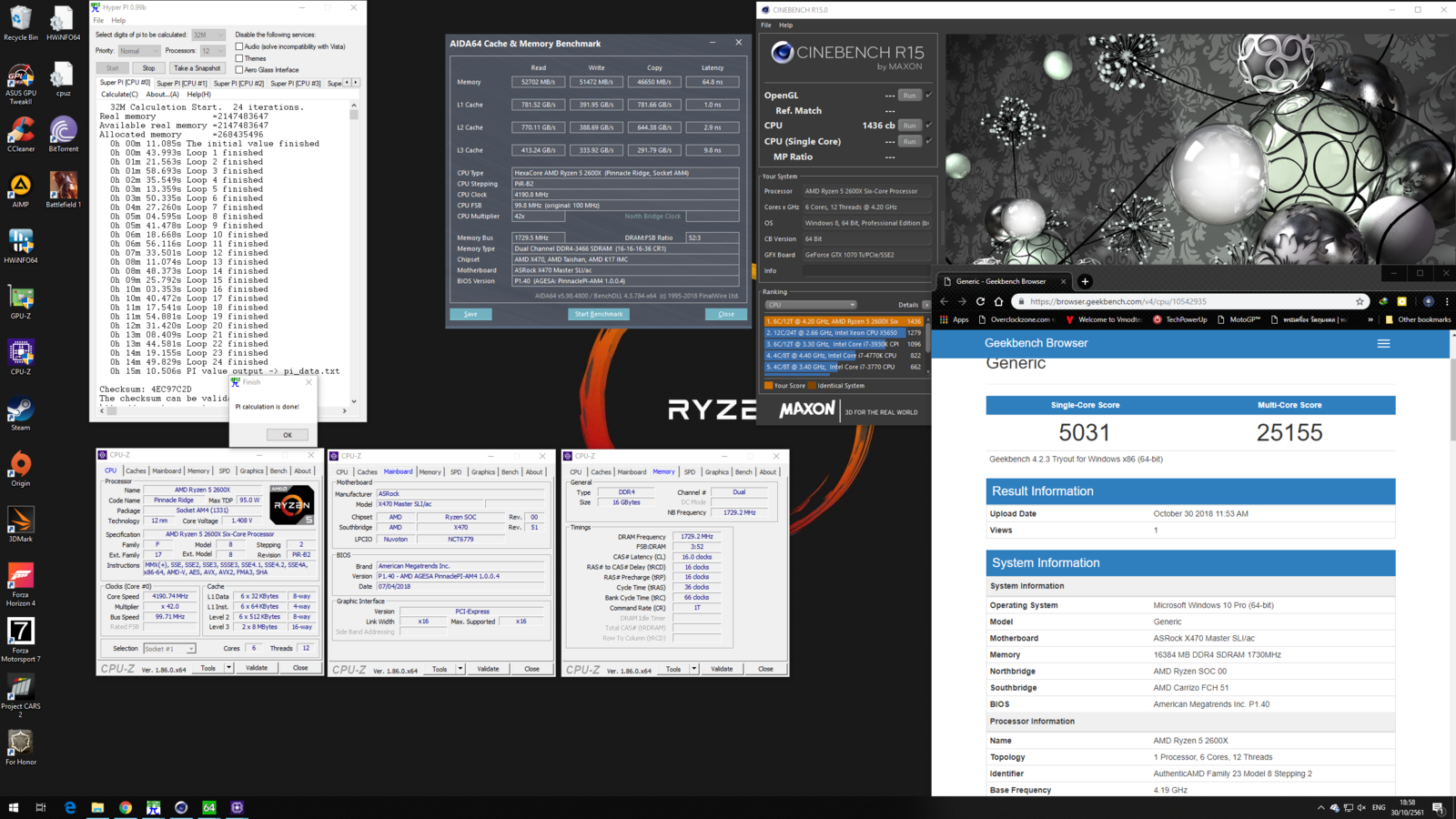
Task: Open the Cinebench Help menu
Action: pos(785,25)
